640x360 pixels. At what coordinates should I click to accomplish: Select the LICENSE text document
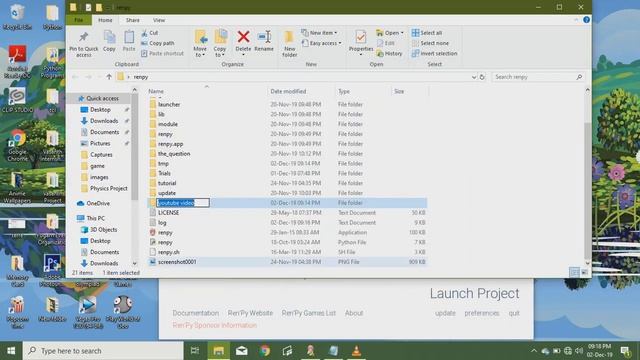click(x=168, y=213)
